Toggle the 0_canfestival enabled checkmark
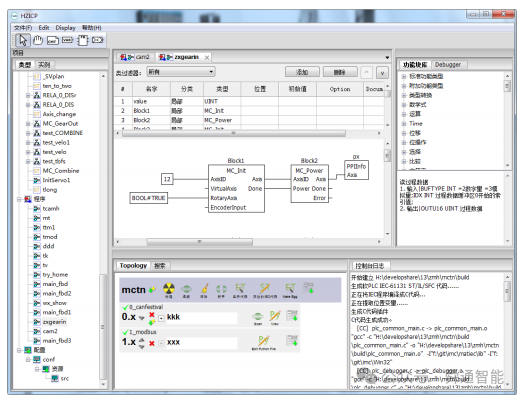The height and width of the screenshot is (398, 521). tap(125, 307)
